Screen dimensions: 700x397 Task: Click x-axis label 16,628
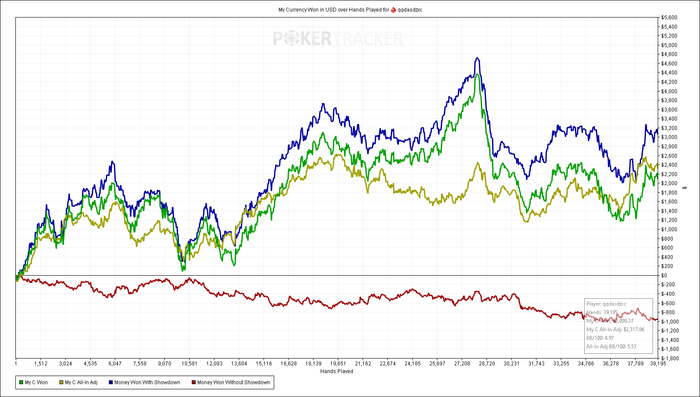(289, 364)
